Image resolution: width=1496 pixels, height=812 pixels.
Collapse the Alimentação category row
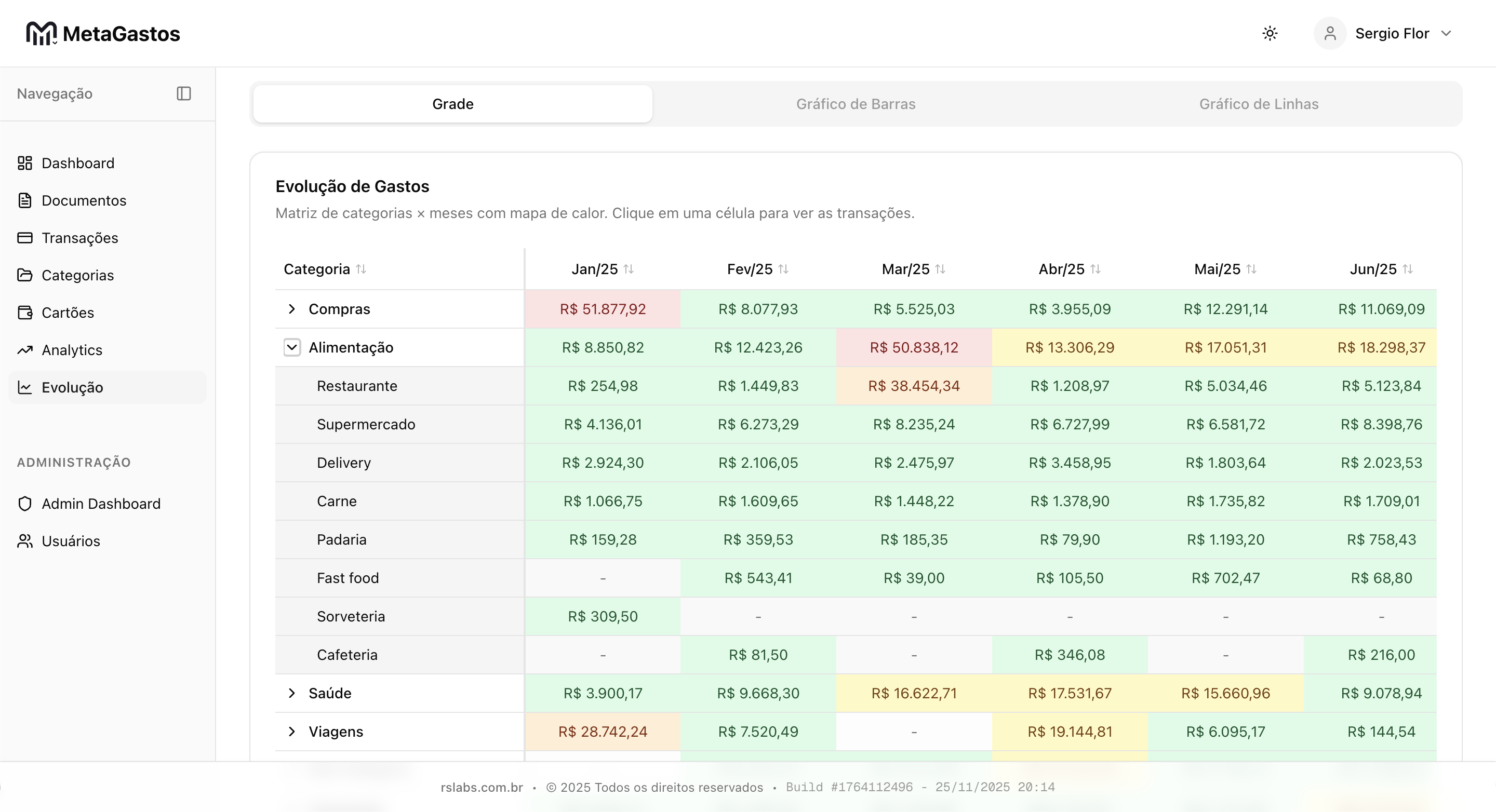(x=291, y=347)
